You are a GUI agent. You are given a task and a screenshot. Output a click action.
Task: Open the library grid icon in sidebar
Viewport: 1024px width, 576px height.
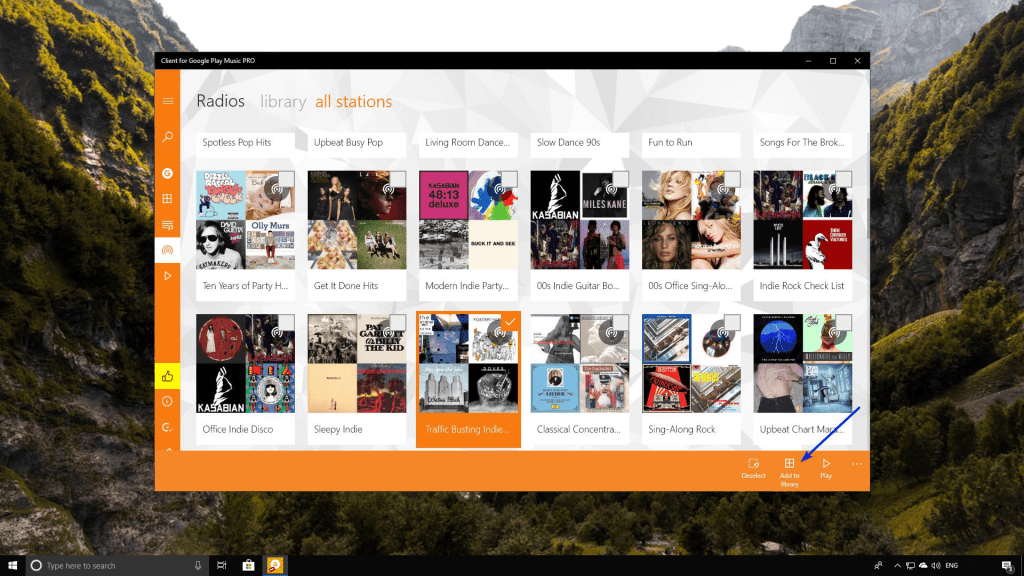[168, 199]
